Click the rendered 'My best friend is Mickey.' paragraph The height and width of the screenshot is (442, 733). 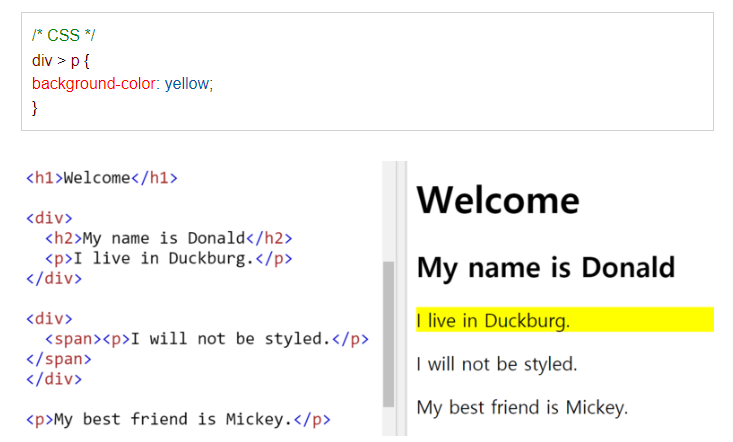coord(522,407)
